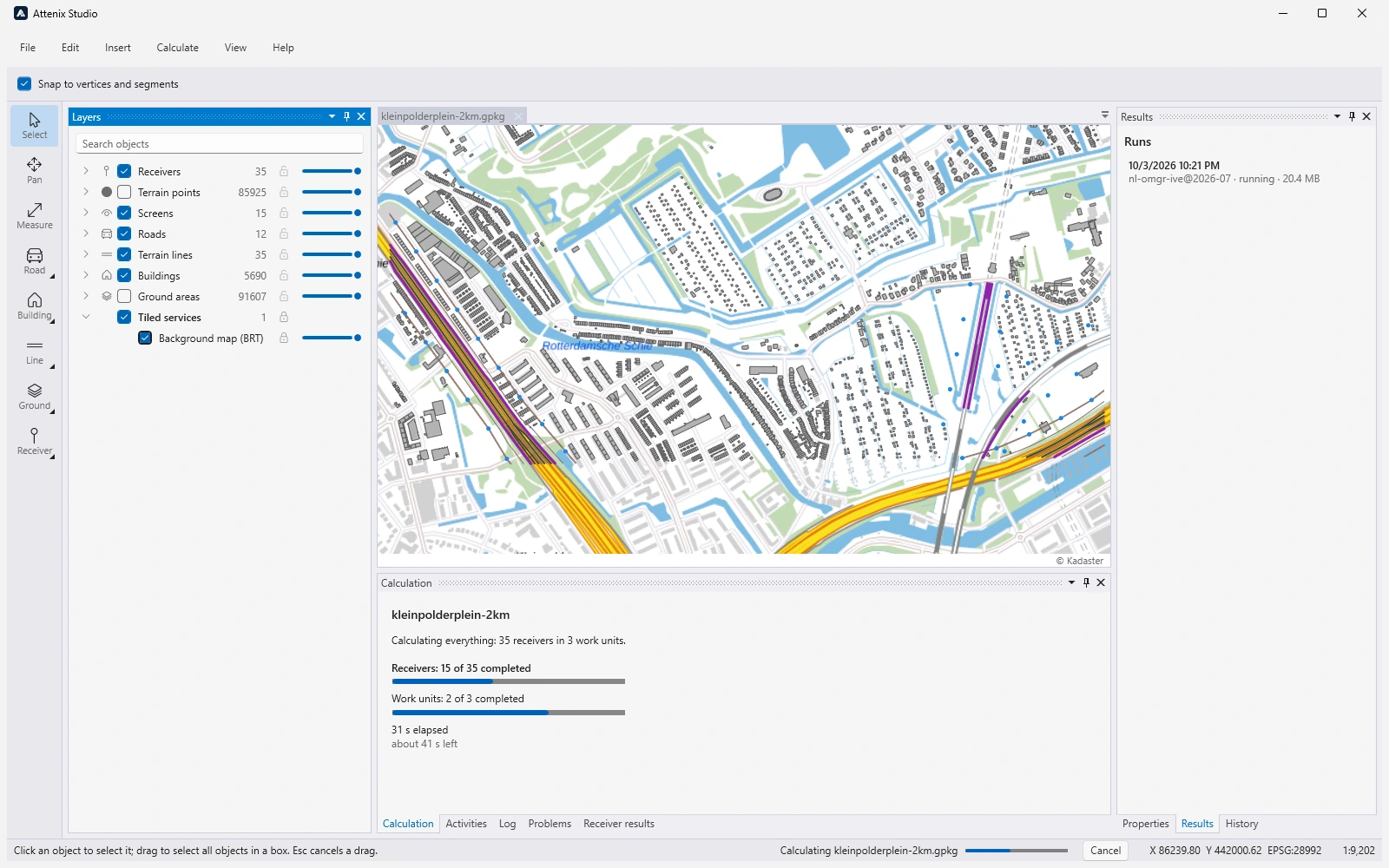This screenshot has height=868, width=1389.
Task: Click the Select arrow tool
Action: click(35, 125)
